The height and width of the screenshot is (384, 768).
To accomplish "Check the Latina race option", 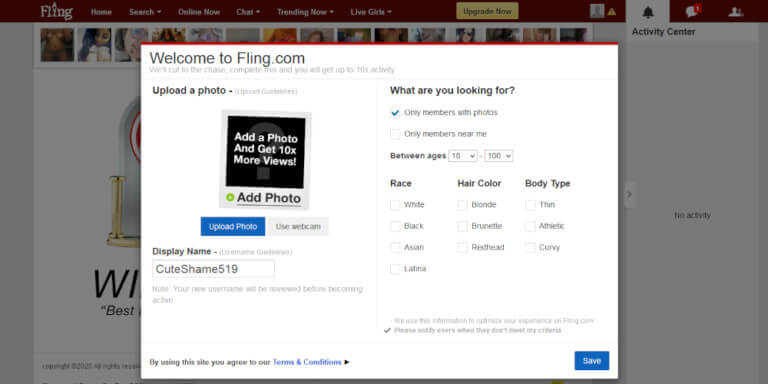I will point(395,269).
